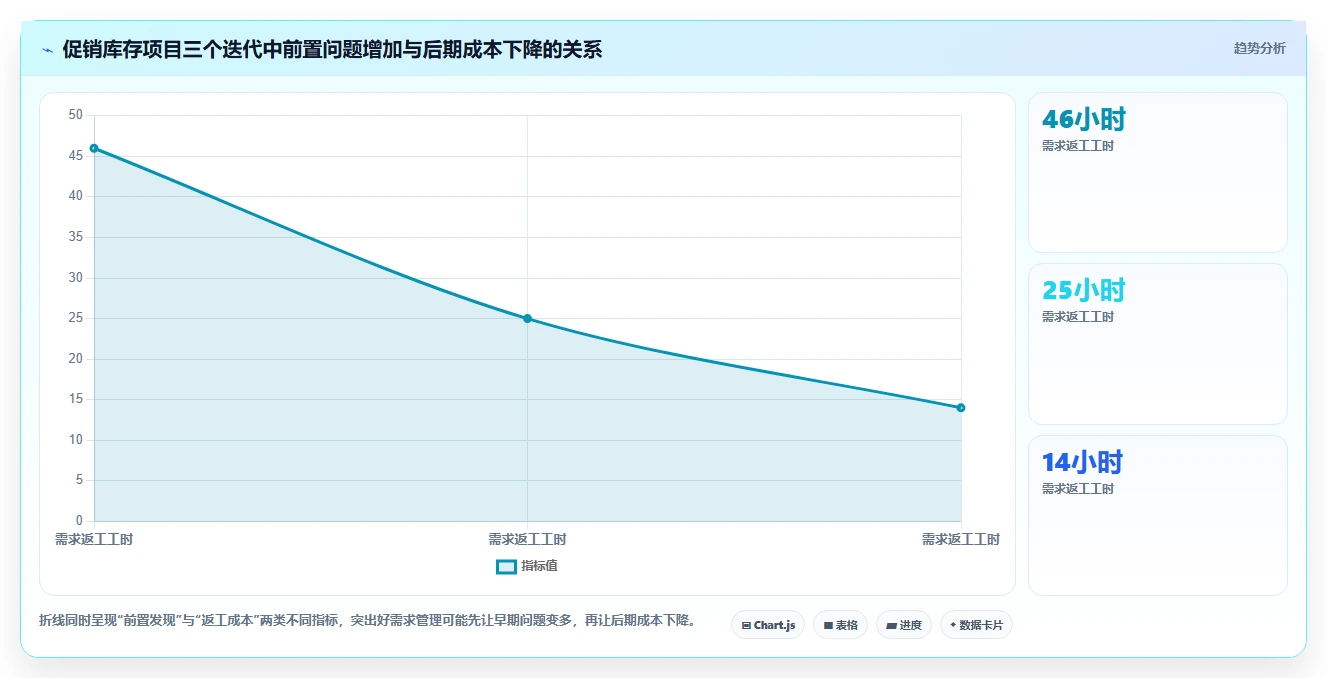Click the title 促销库存项目三个迭代中前置问题增加与后期成本下降的关系

point(332,50)
